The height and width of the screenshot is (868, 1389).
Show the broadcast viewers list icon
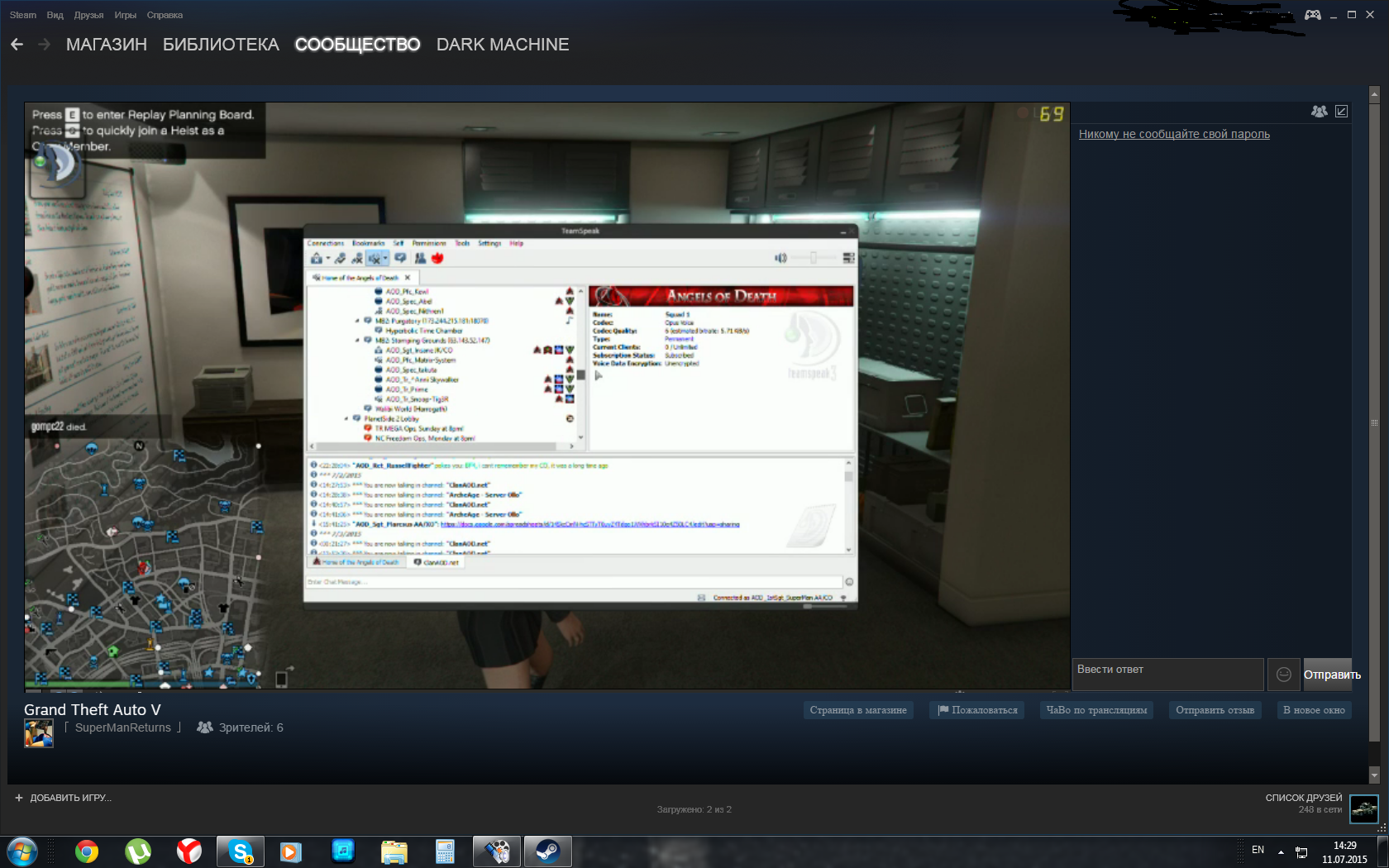coord(1320,112)
